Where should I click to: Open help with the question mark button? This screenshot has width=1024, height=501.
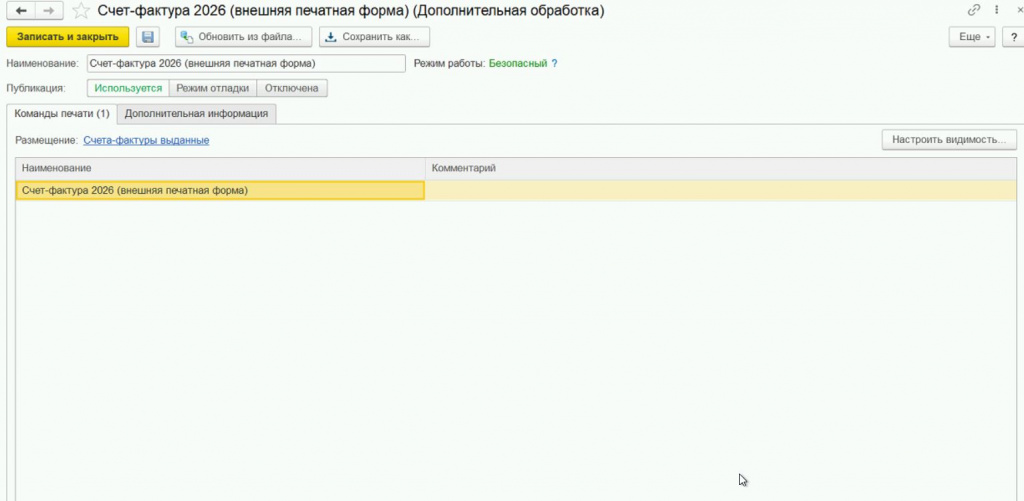[1014, 37]
